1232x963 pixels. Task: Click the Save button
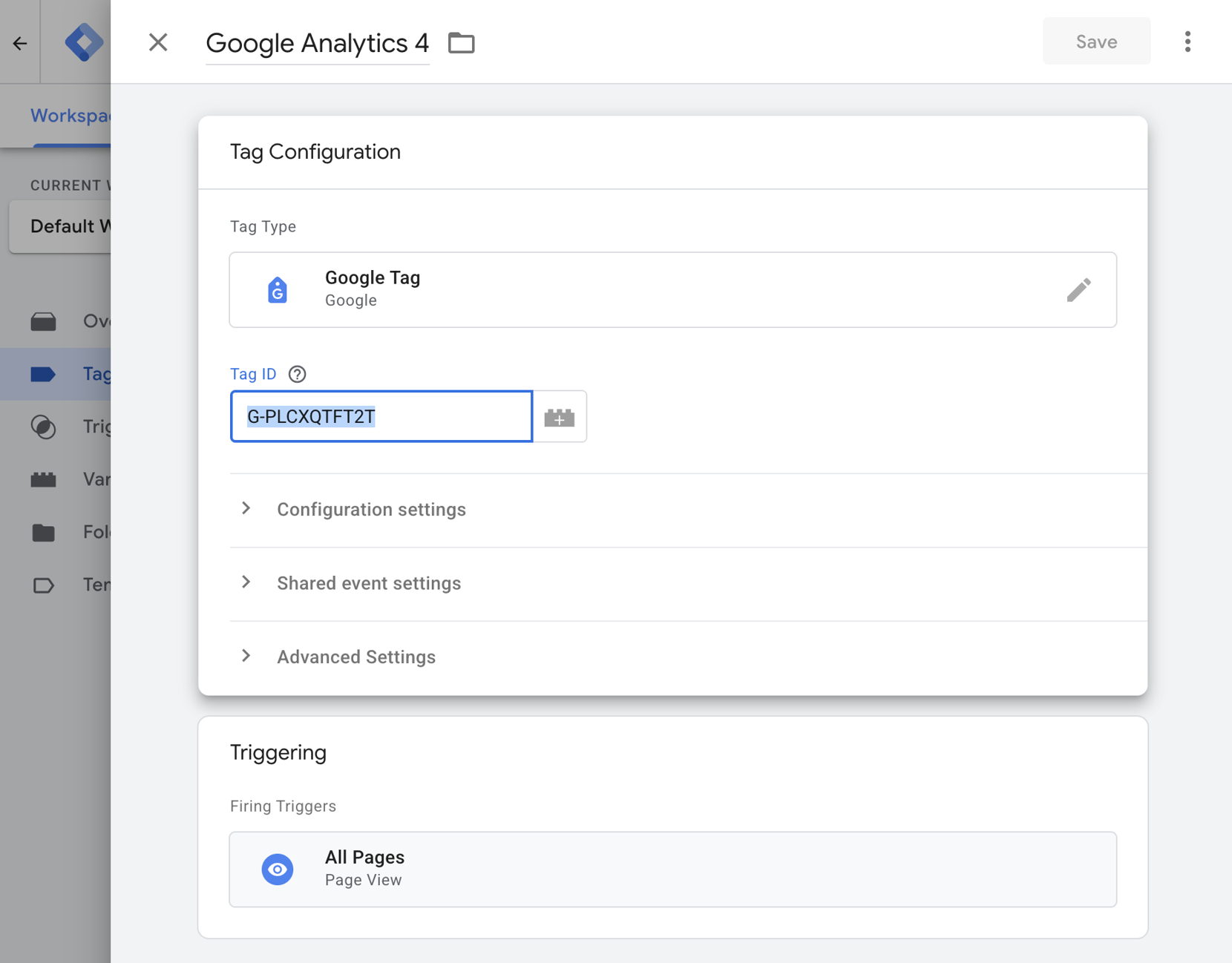(x=1095, y=42)
